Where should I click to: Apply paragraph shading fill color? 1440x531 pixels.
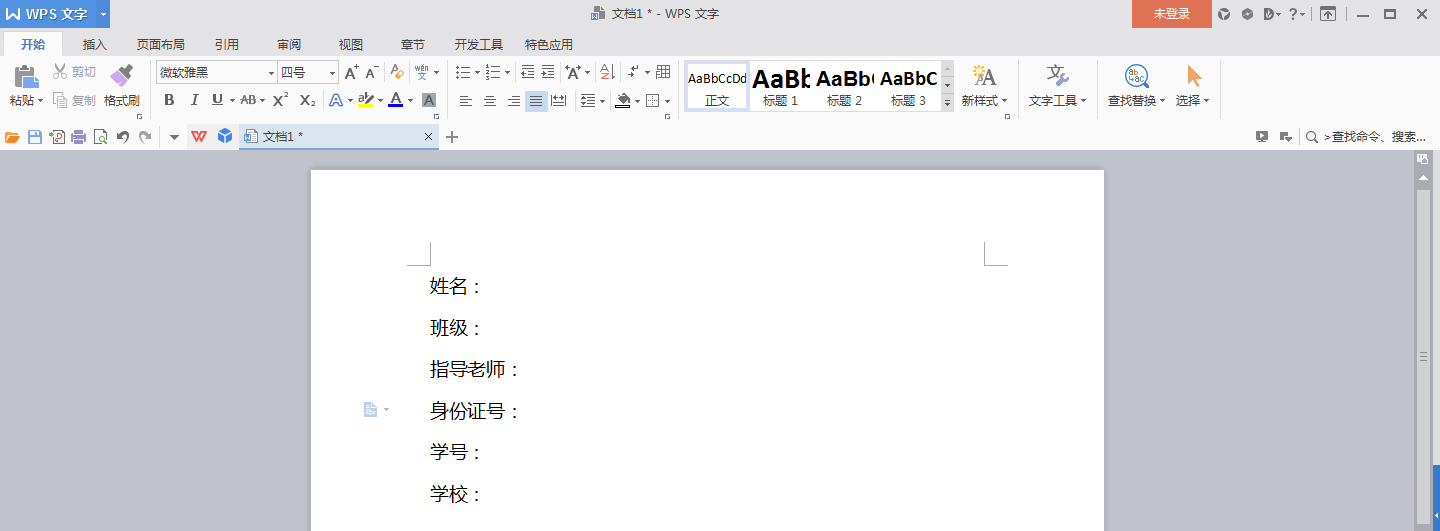pyautogui.click(x=623, y=100)
